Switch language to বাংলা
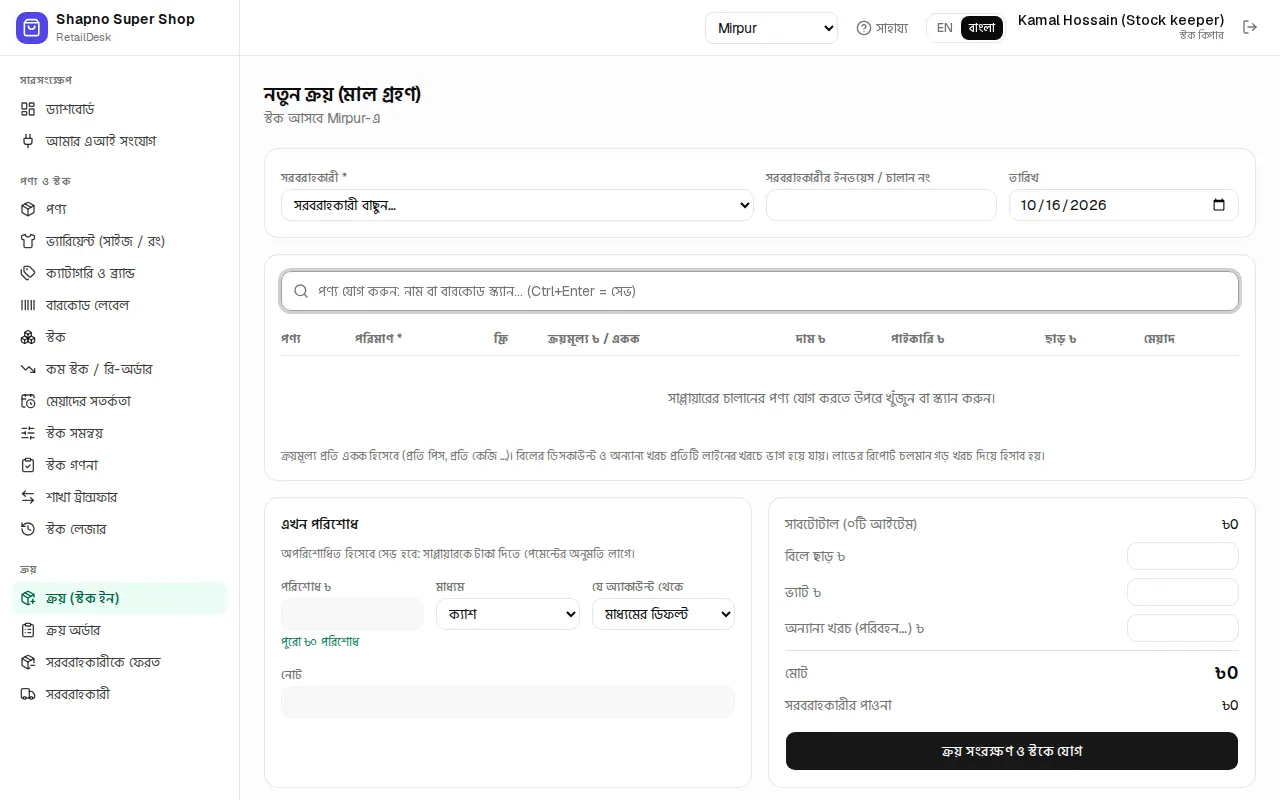 click(x=982, y=28)
